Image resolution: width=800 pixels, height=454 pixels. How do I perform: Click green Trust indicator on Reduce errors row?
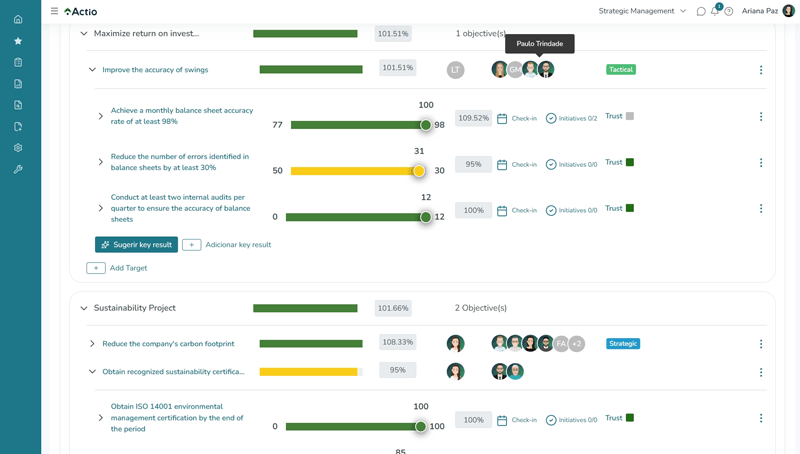tap(630, 162)
